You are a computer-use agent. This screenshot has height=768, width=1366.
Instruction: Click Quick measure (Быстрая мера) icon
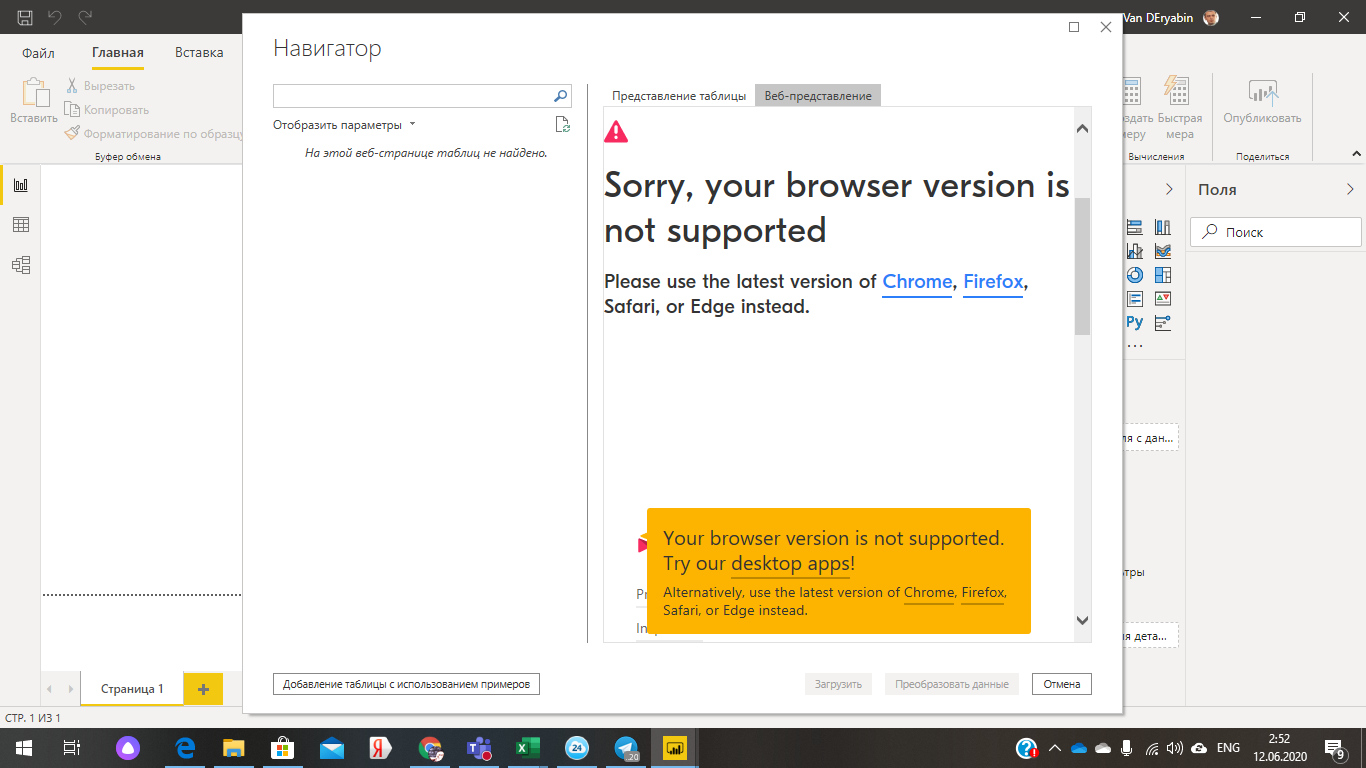[x=1177, y=92]
